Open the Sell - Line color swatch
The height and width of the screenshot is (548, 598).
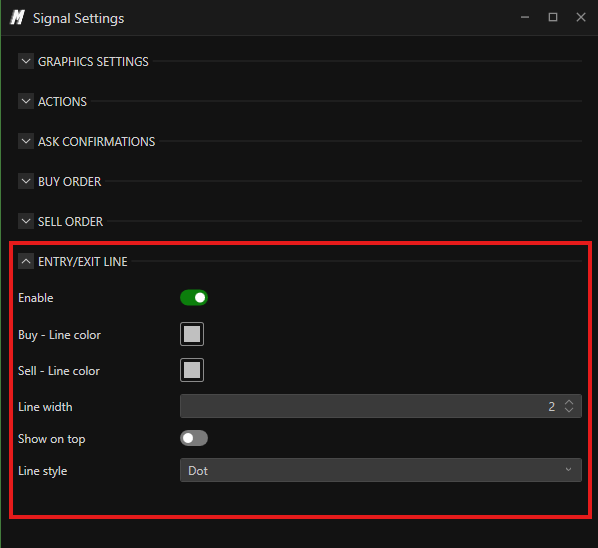tap(192, 370)
